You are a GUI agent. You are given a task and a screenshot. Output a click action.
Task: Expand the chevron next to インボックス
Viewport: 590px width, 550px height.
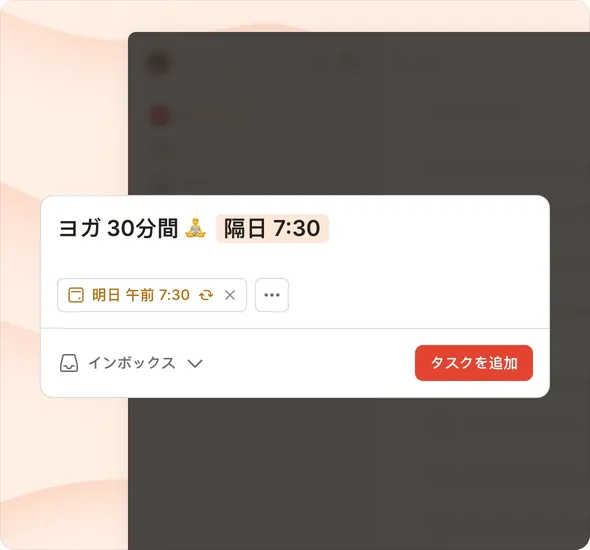click(195, 363)
